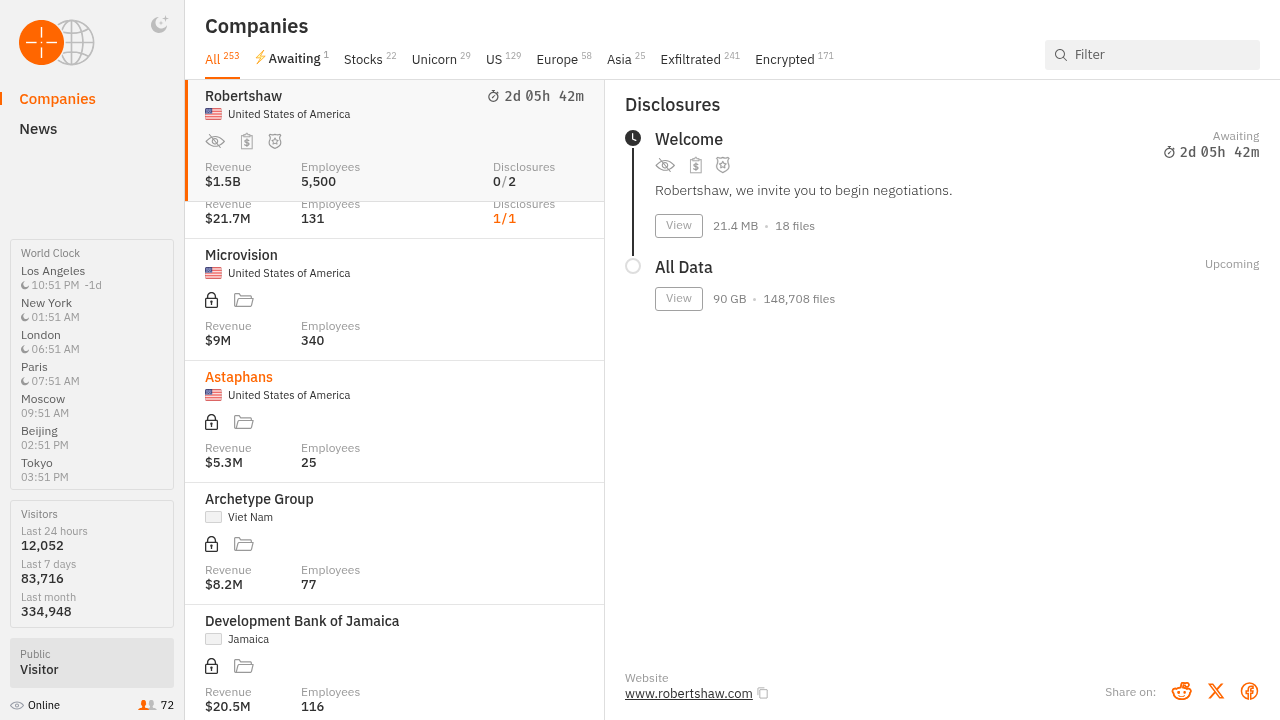Select the Encrypted tab

(x=794, y=59)
